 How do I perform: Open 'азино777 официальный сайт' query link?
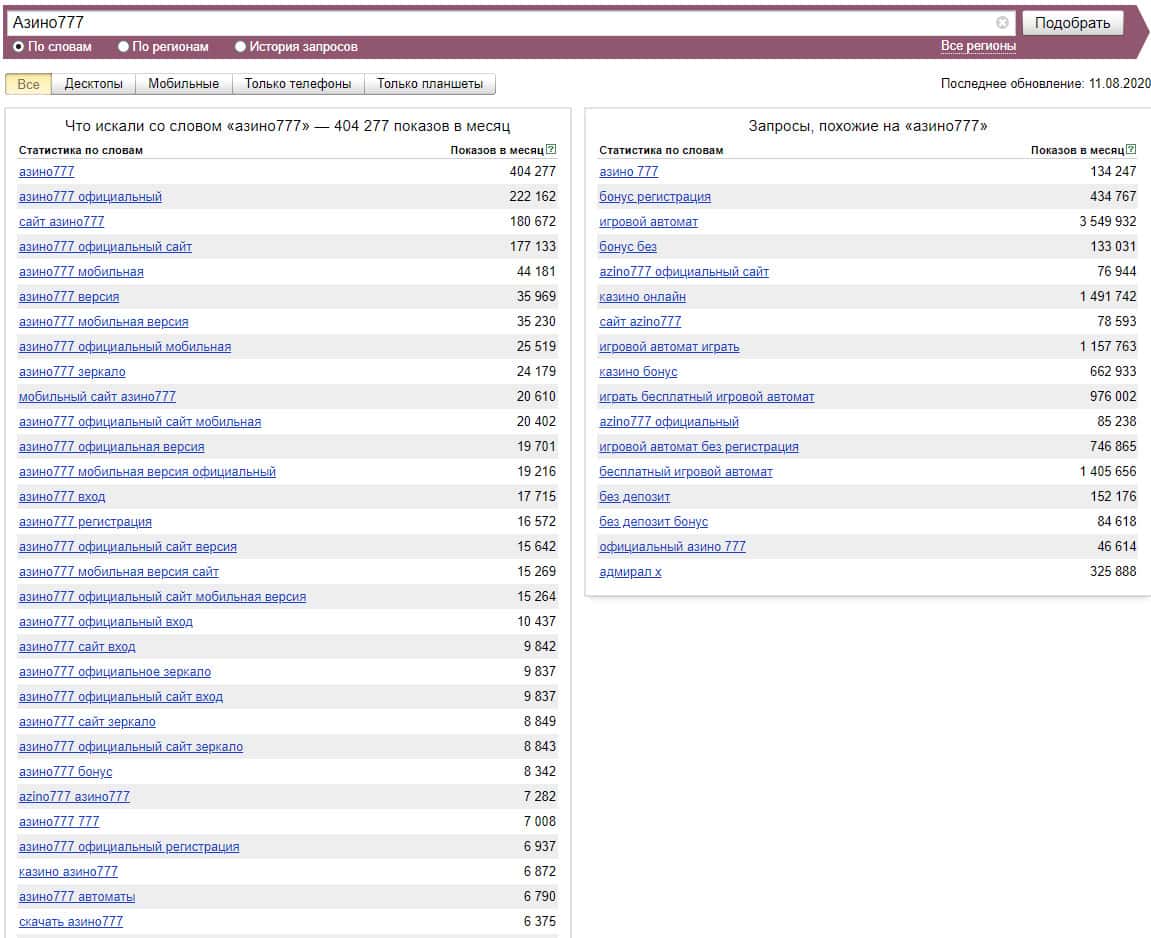tap(105, 247)
